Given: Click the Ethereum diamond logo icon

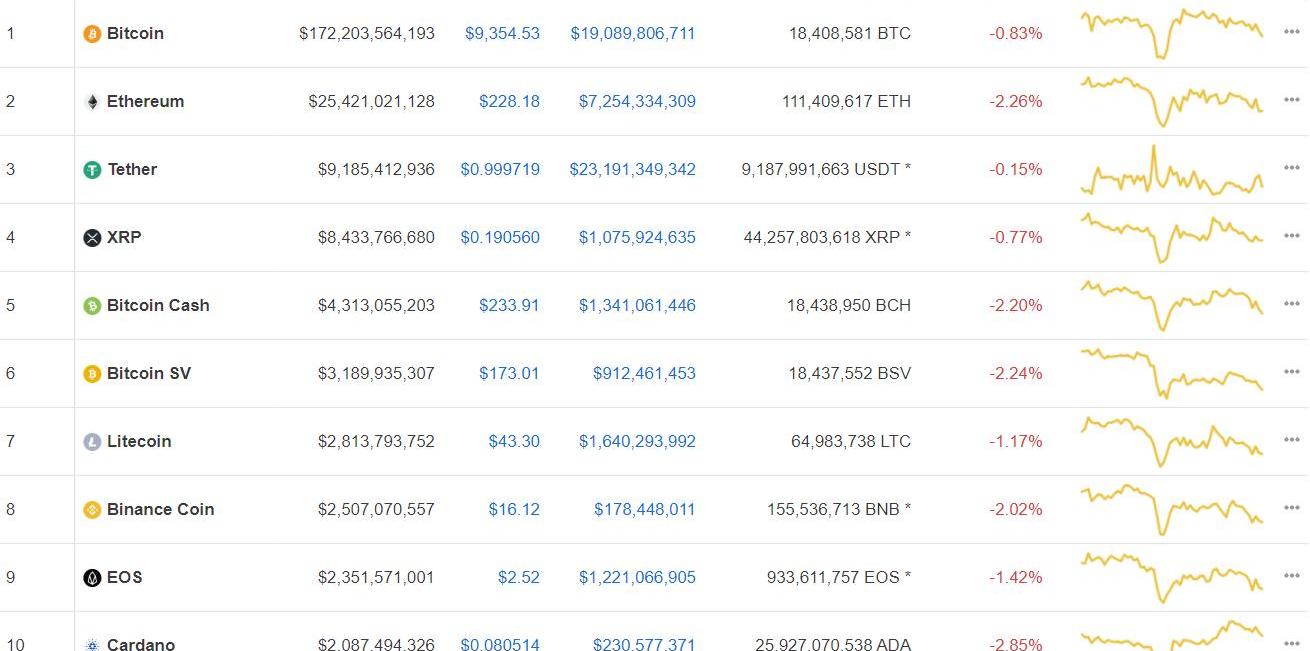Looking at the screenshot, I should [92, 102].
